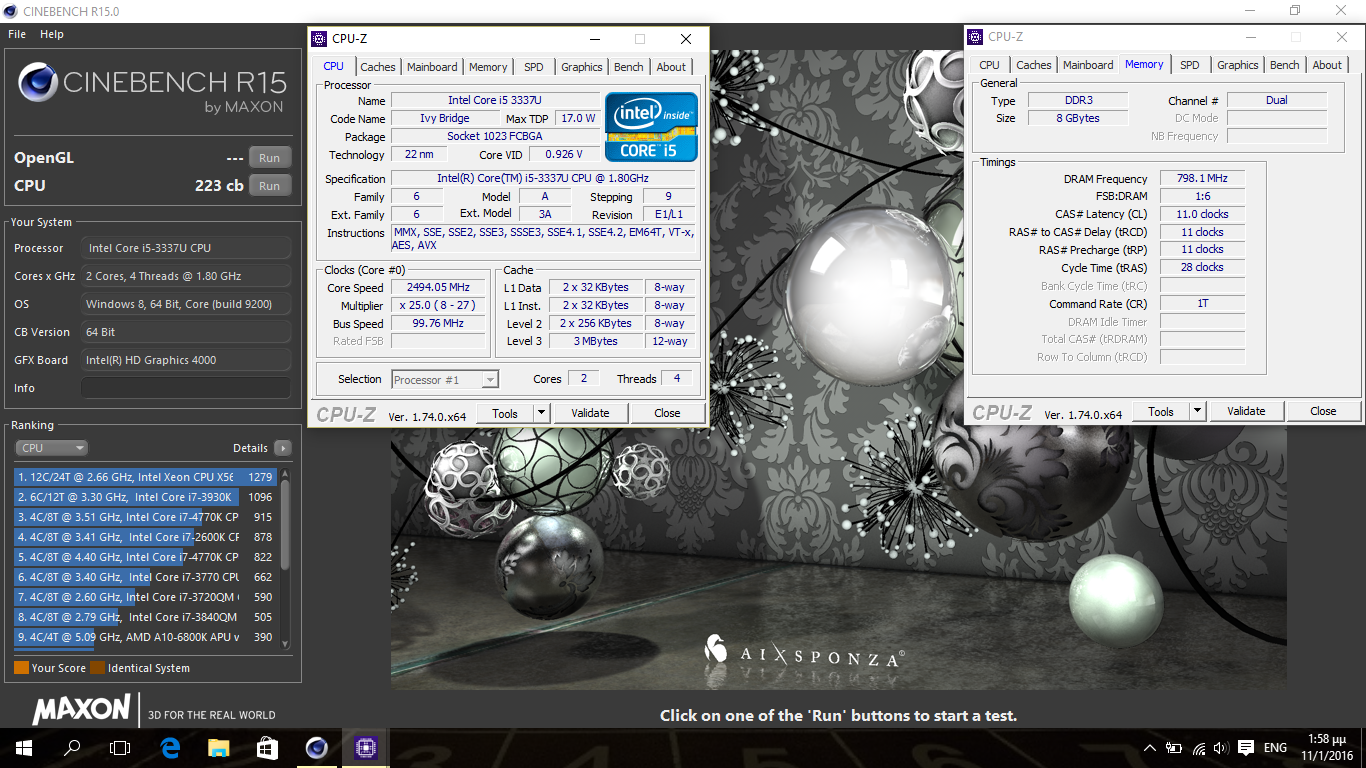The width and height of the screenshot is (1366, 768).
Task: Click Validate in left CPU-Z window
Action: coord(590,413)
